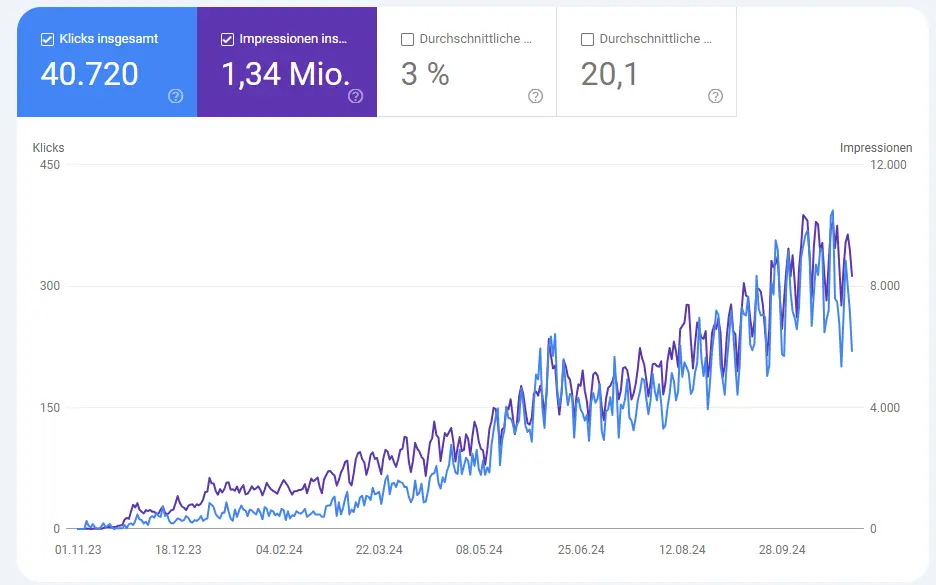Enable the checkbox on the 3 % card
This screenshot has width=936, height=585.
(x=407, y=40)
